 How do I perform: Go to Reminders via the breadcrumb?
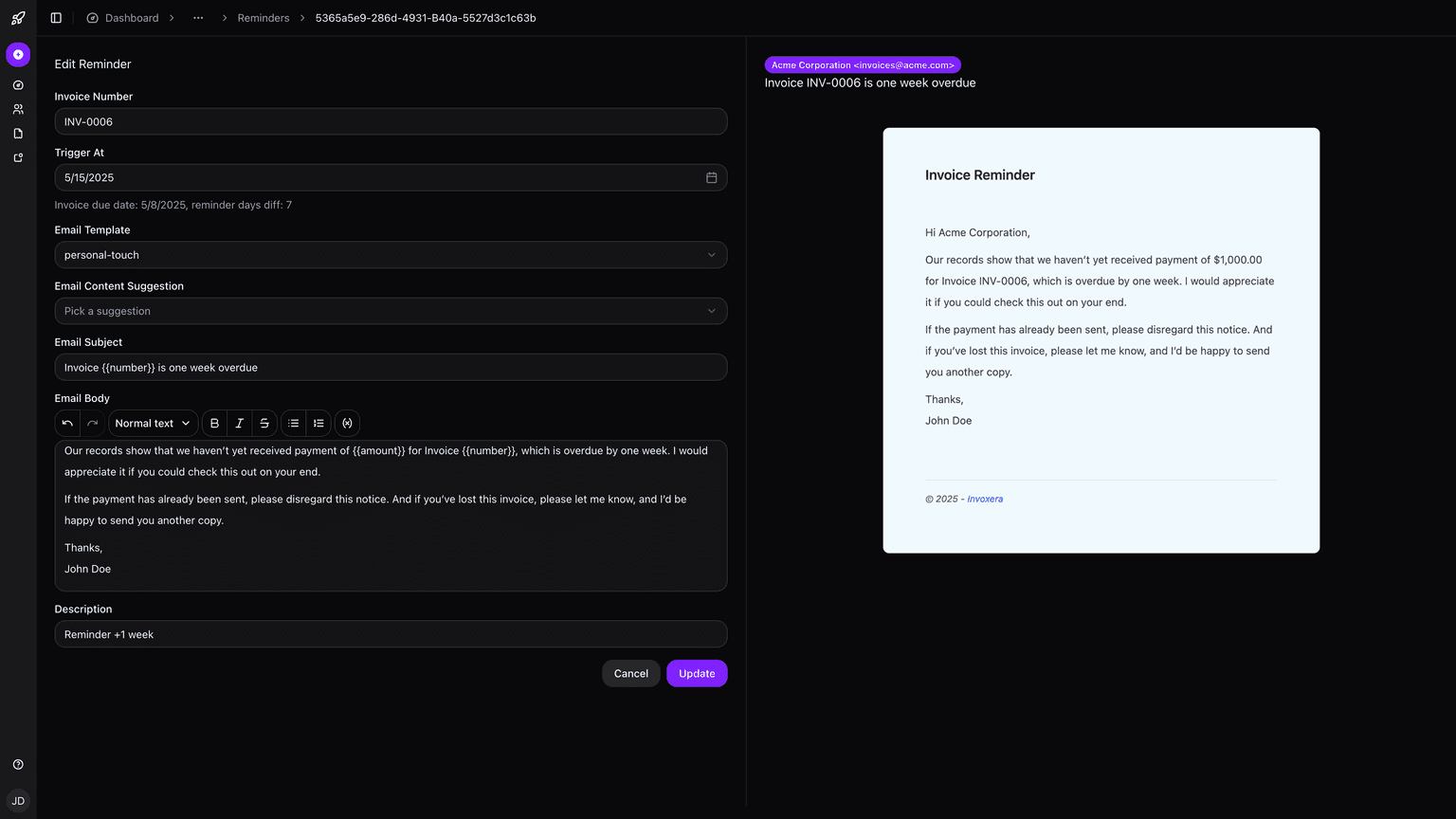263,17
